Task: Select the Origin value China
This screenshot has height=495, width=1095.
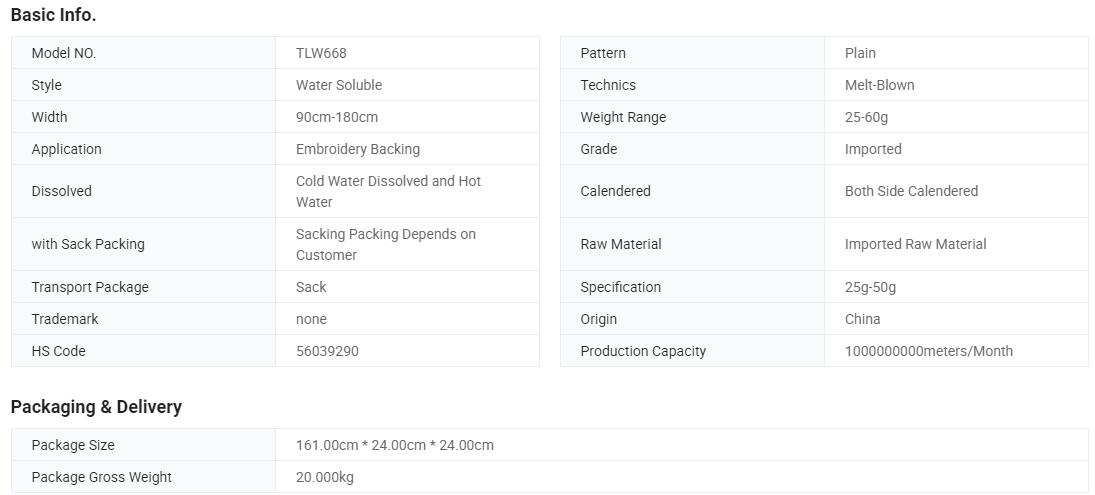Action: coord(862,319)
